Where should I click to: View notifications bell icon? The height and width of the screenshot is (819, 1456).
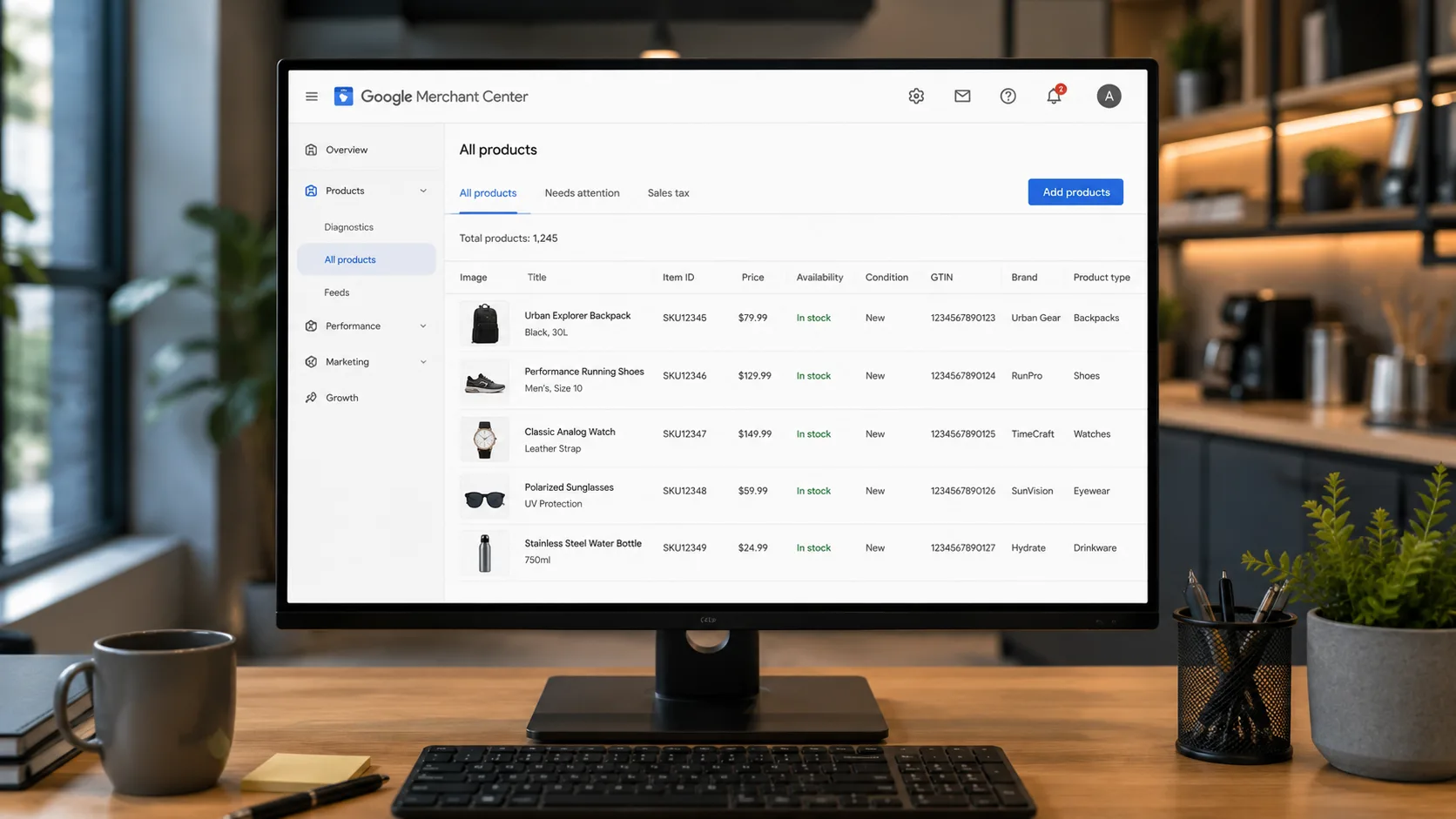point(1054,96)
